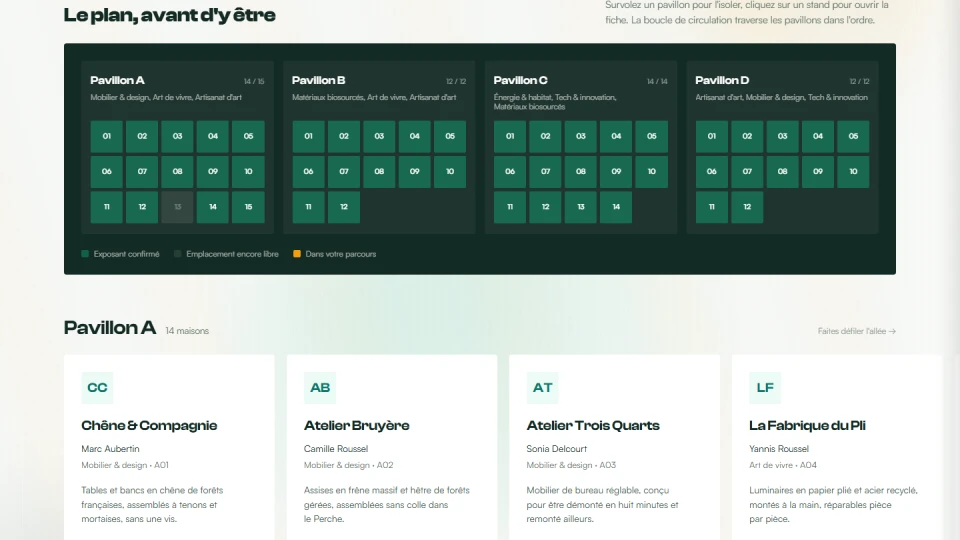This screenshot has height=540, width=960.
Task: Open La Fabrique du Pli card
Action: point(837,447)
